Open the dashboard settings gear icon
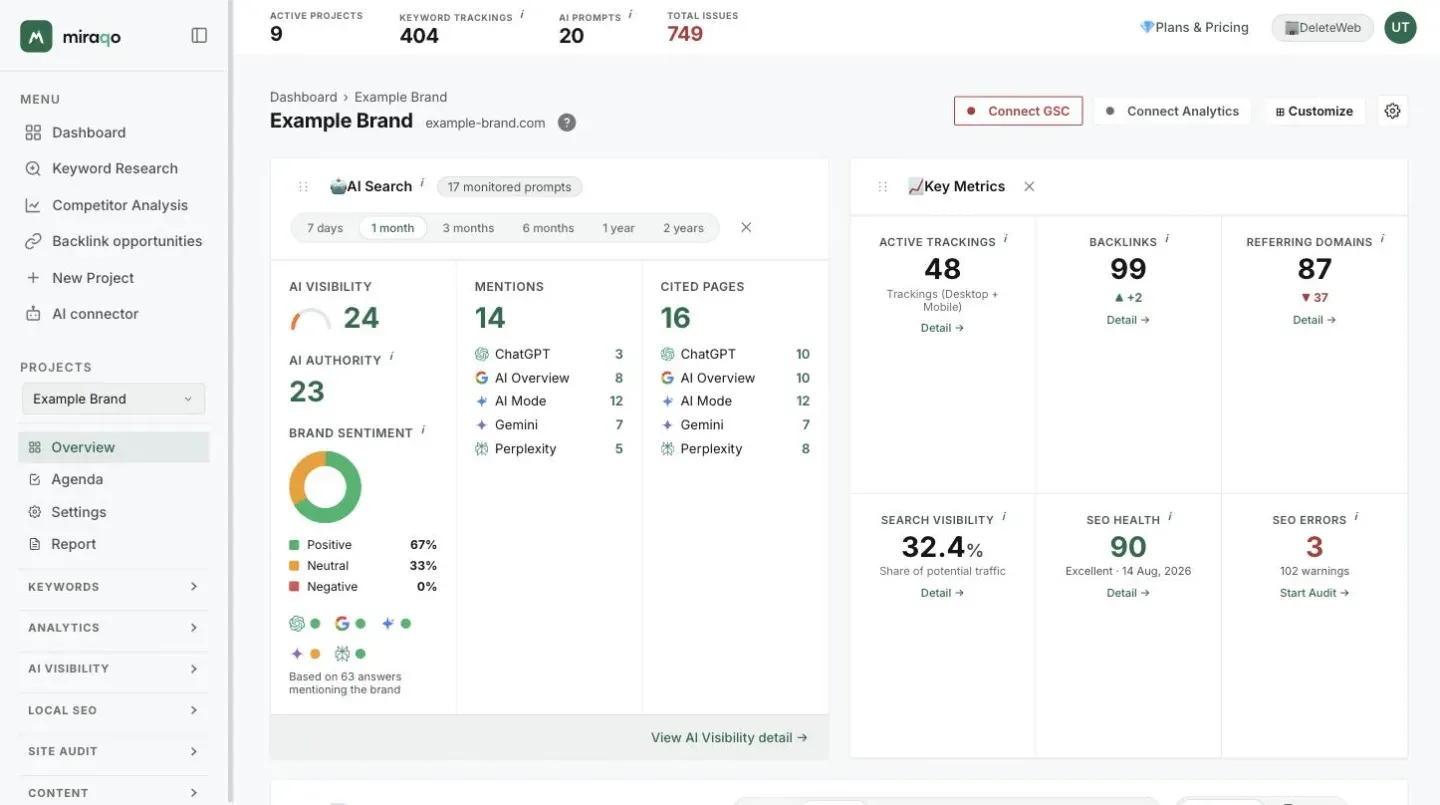 [1392, 111]
